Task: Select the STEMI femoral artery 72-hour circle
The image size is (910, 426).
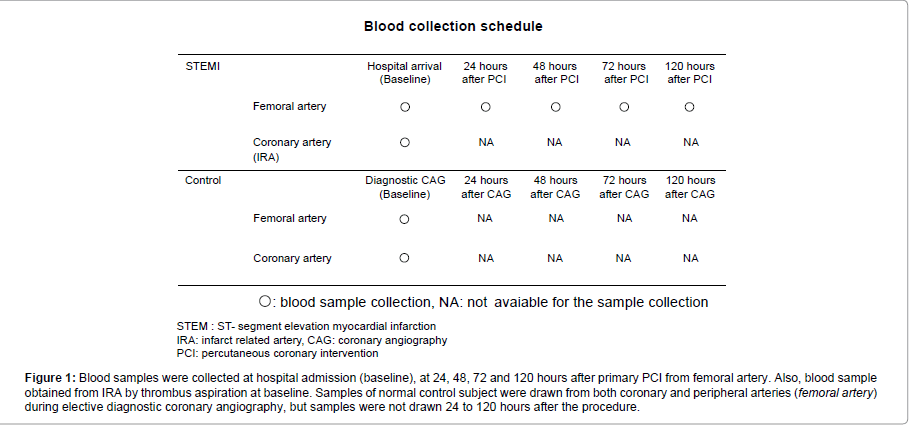Action: 624,107
